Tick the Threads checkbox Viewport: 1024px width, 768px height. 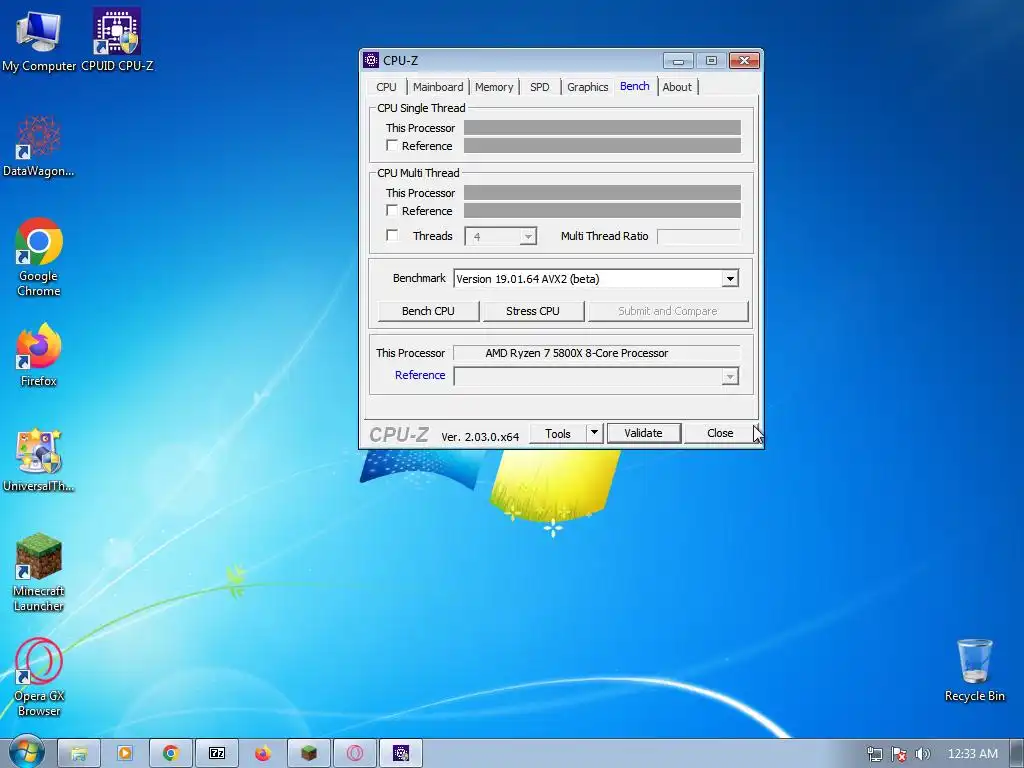click(x=392, y=235)
